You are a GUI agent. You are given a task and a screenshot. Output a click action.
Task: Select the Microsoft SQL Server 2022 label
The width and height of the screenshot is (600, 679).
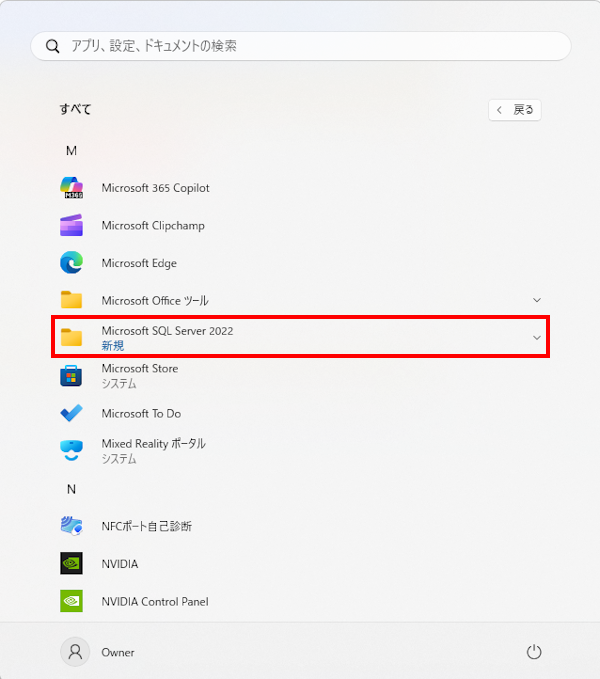pyautogui.click(x=167, y=331)
